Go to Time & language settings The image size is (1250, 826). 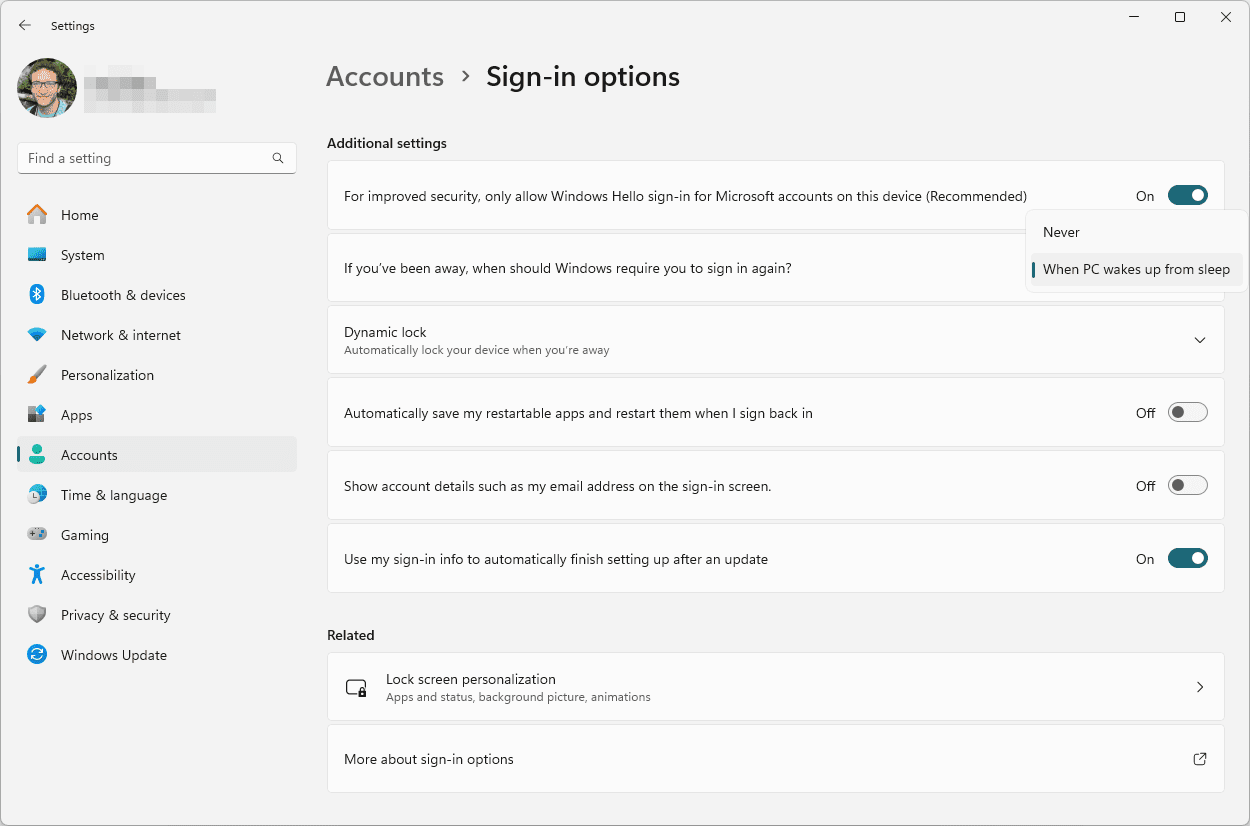113,495
